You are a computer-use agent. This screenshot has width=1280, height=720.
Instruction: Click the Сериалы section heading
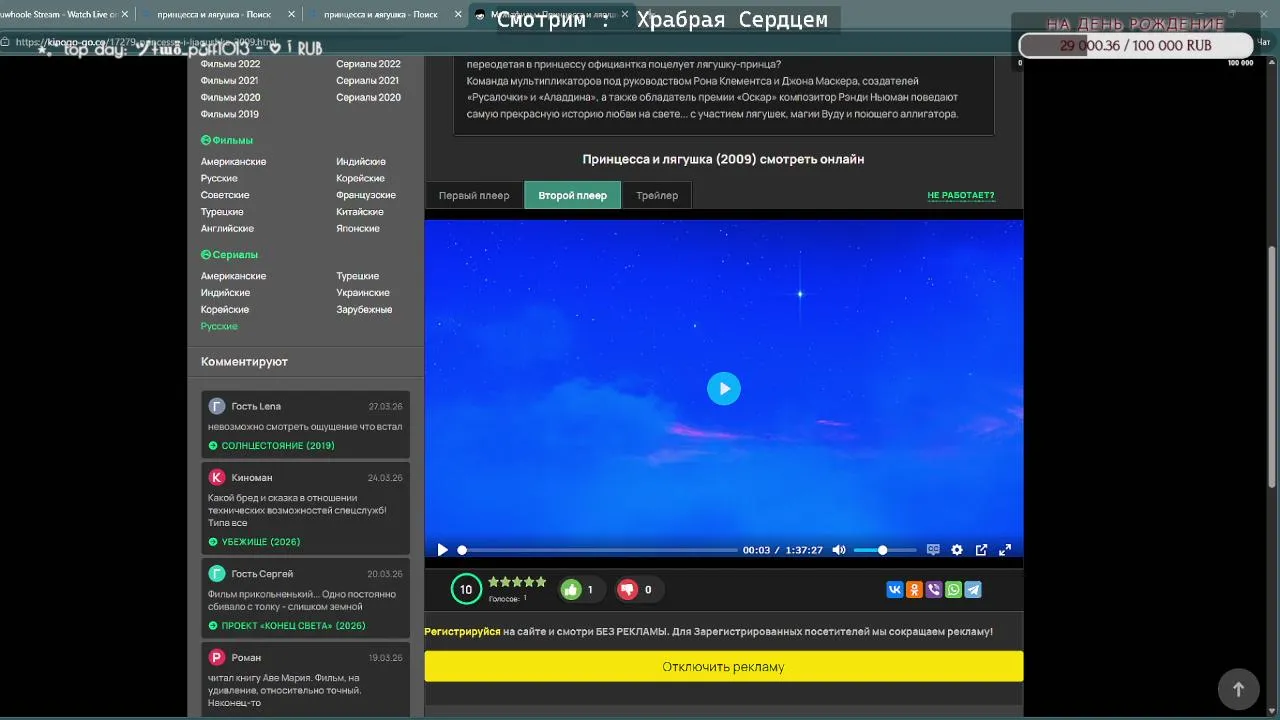(229, 255)
